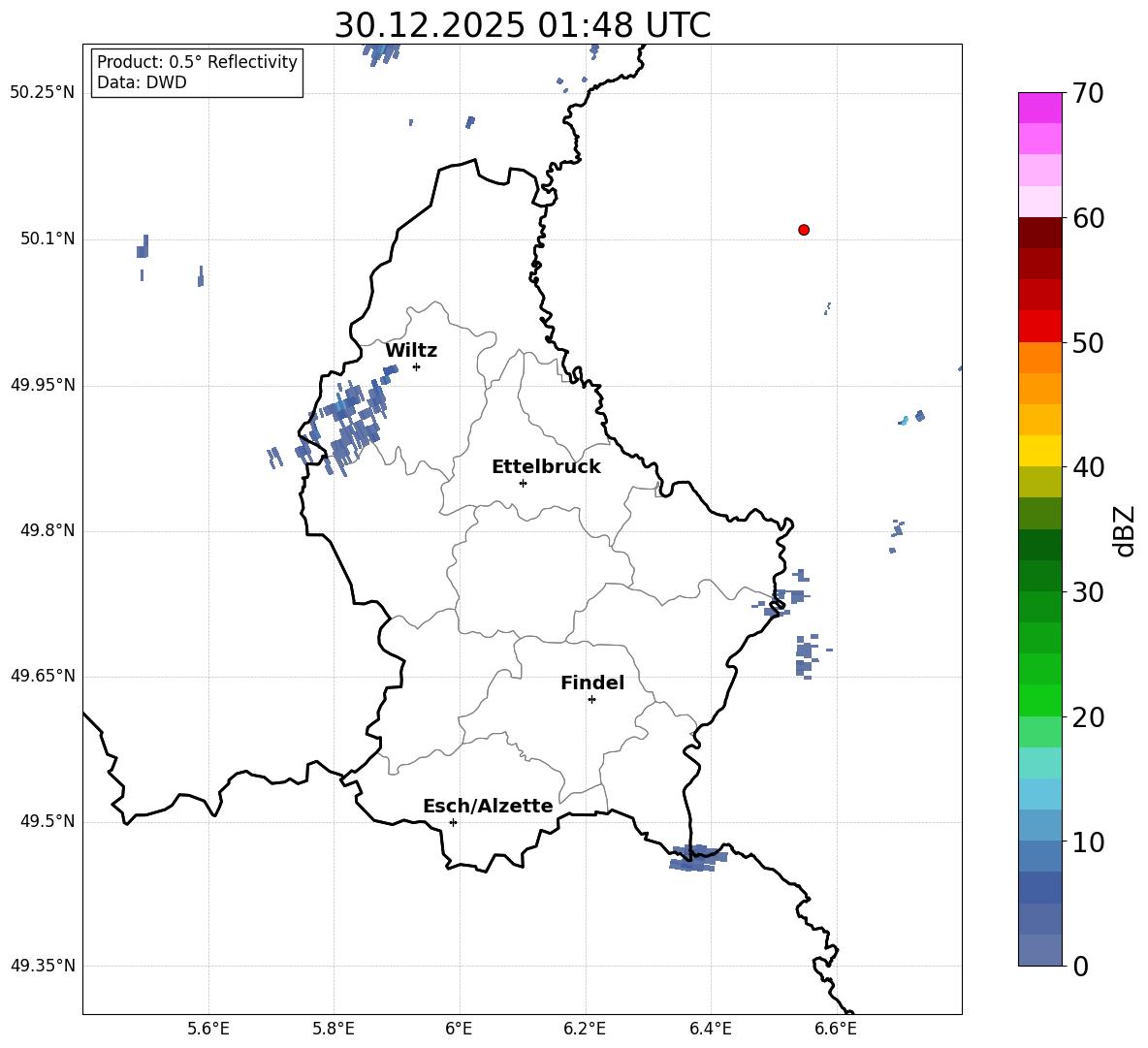Click the Findel city label
Image resolution: width=1148 pixels, height=1048 pixels.
pyautogui.click(x=592, y=683)
